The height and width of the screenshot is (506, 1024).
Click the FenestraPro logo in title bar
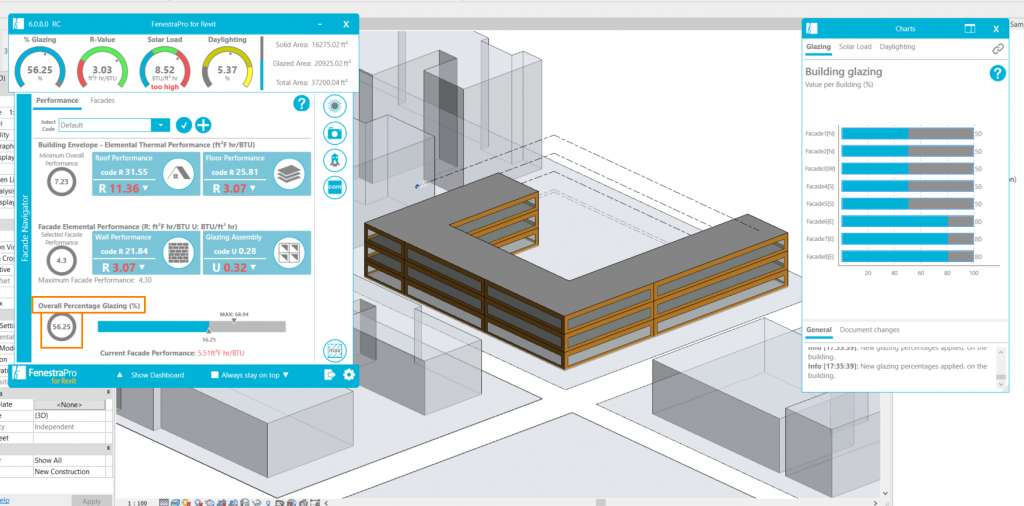click(x=18, y=24)
